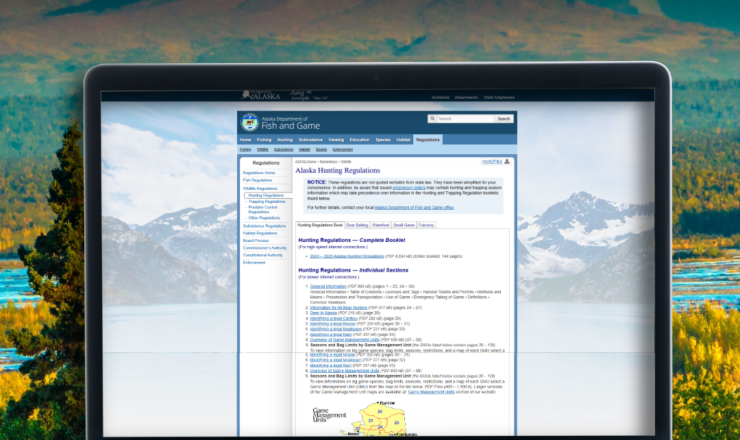This screenshot has width=740, height=440.
Task: Open the Deer in Alaska PDF link
Action: pos(323,313)
